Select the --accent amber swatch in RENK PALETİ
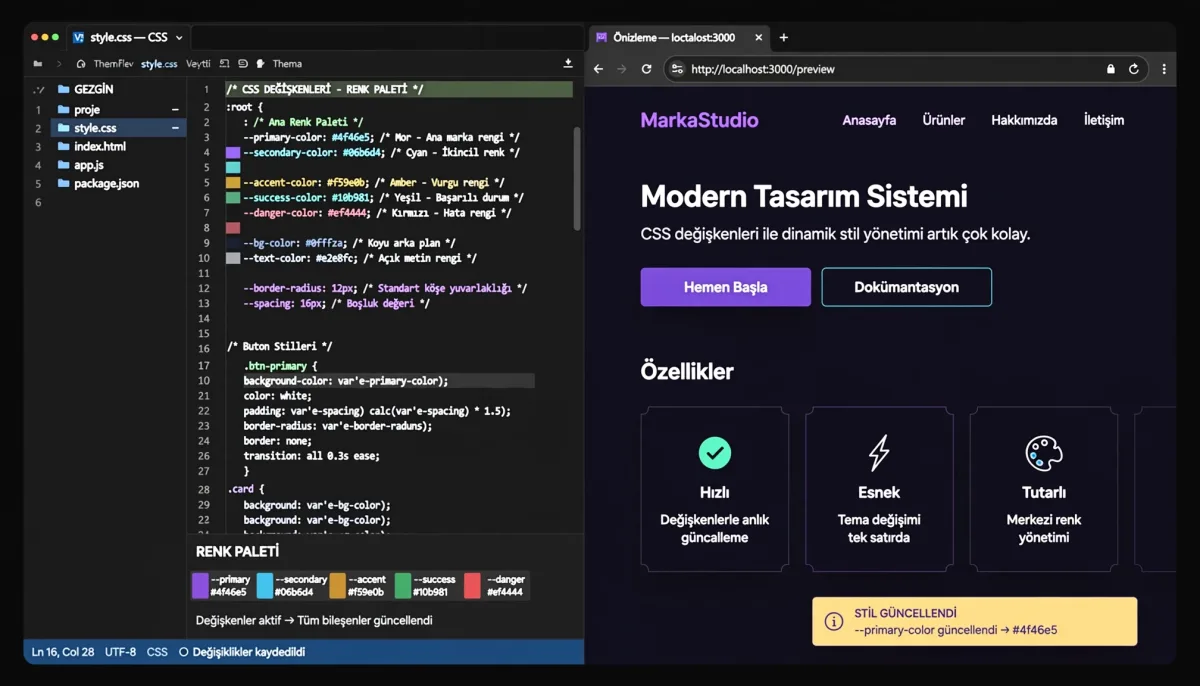The image size is (1200, 686). 337,585
